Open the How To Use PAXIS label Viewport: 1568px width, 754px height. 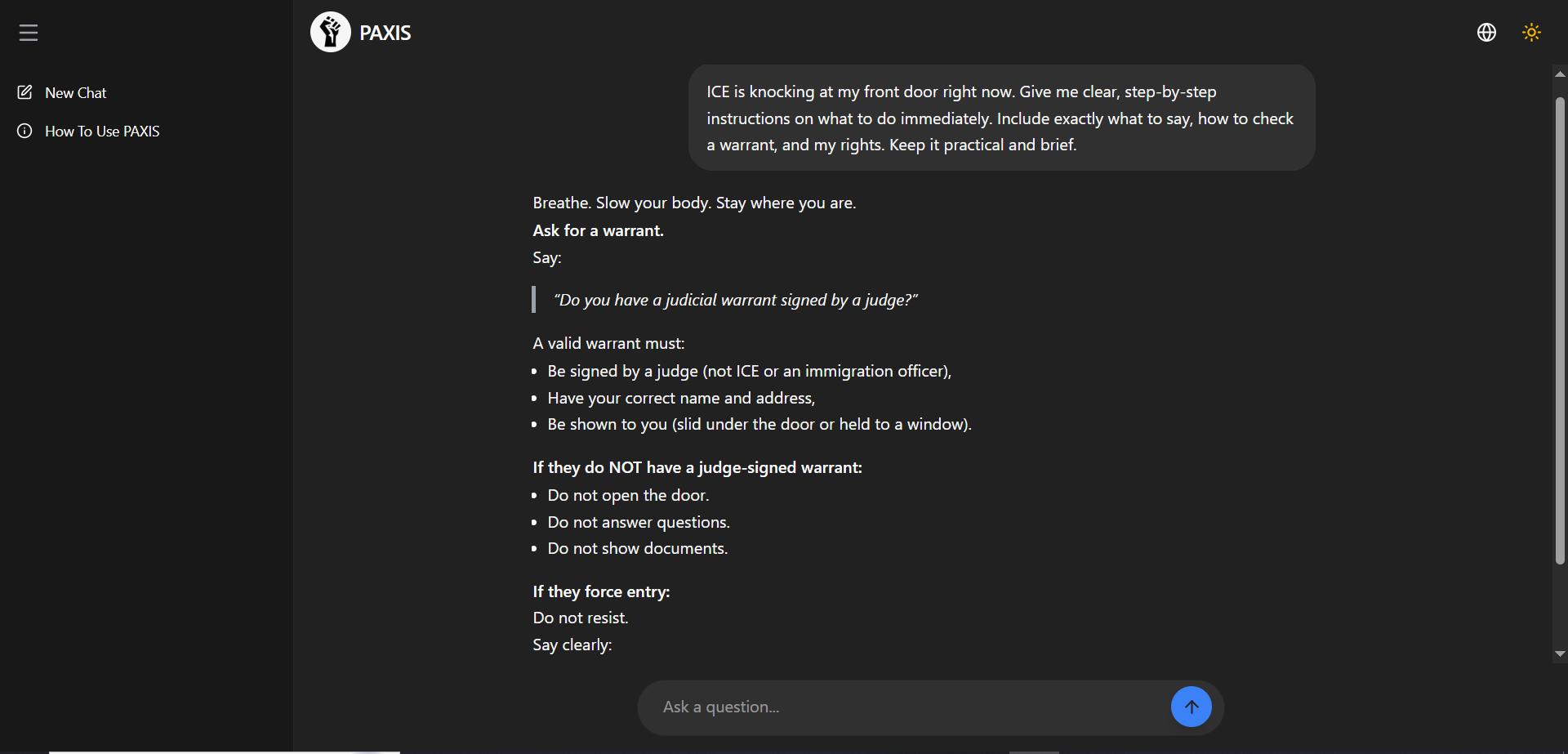102,132
